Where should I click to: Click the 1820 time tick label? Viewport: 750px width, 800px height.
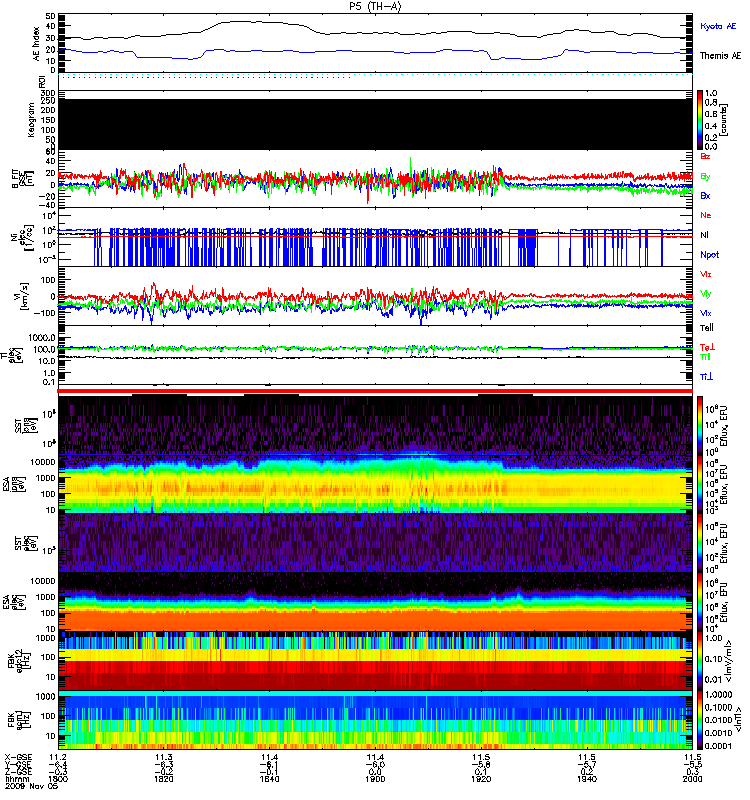pyautogui.click(x=163, y=779)
